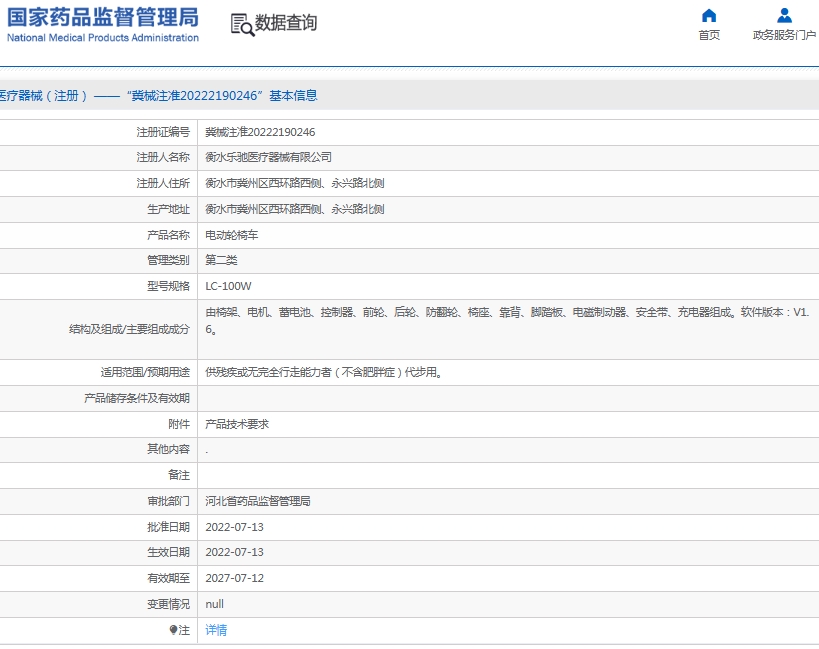Select effective date 2022-07-13 in 生效日期 row
The height and width of the screenshot is (649, 819).
click(x=235, y=552)
